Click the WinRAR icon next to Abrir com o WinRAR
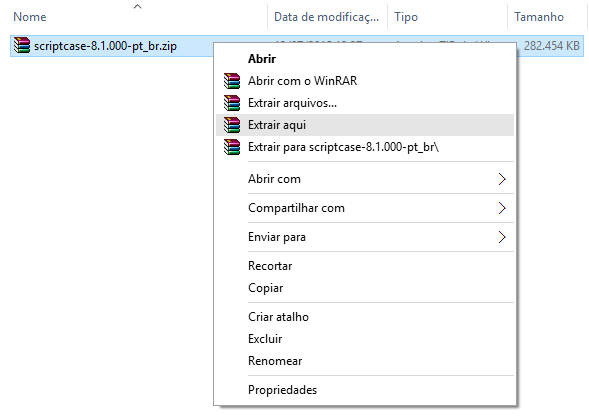The height and width of the screenshot is (419, 589). coord(232,81)
